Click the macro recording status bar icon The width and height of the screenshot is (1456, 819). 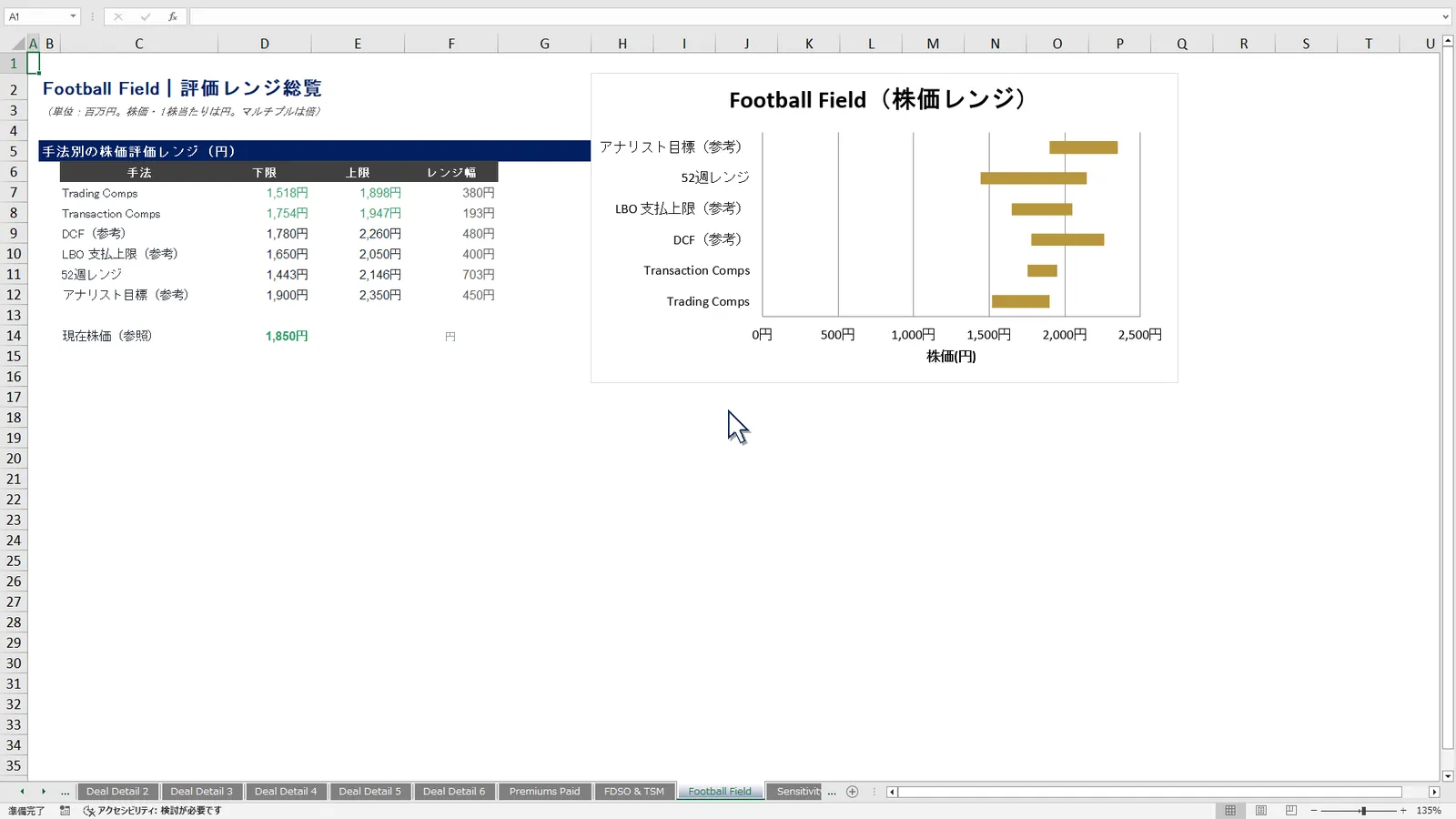pyautogui.click(x=65, y=810)
